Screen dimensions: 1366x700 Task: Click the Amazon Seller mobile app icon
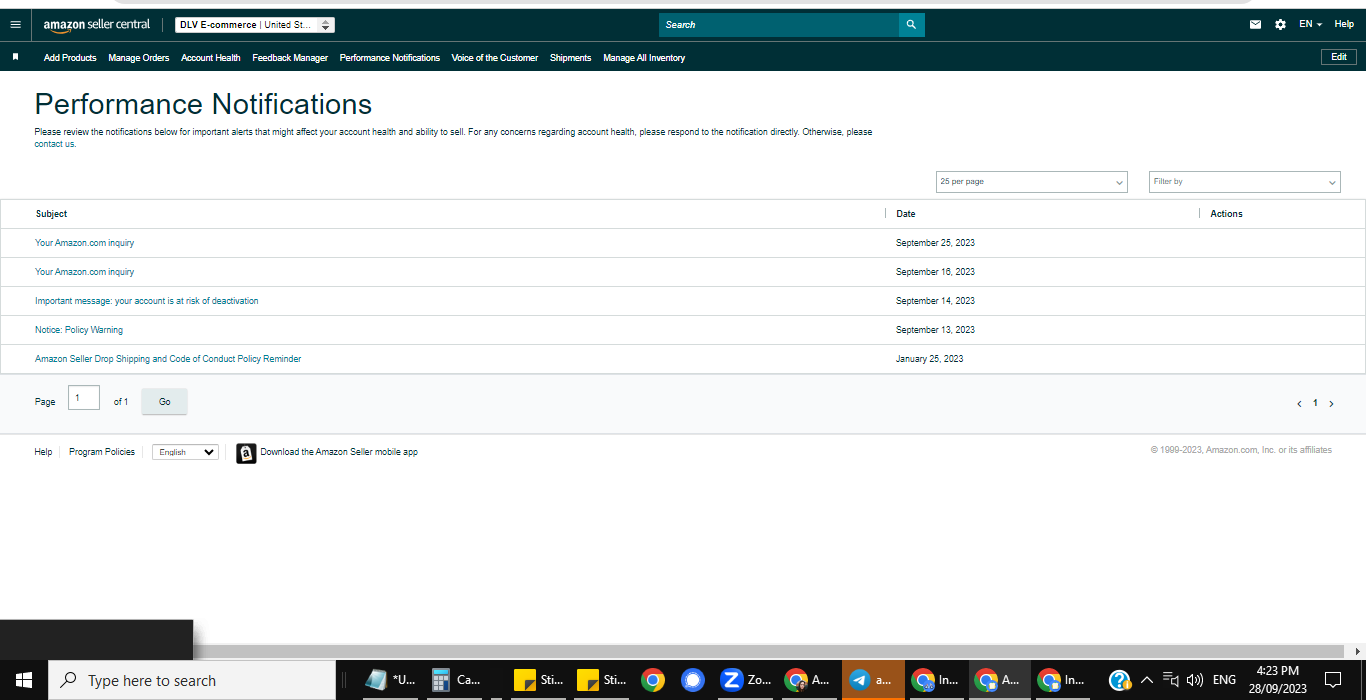(246, 453)
